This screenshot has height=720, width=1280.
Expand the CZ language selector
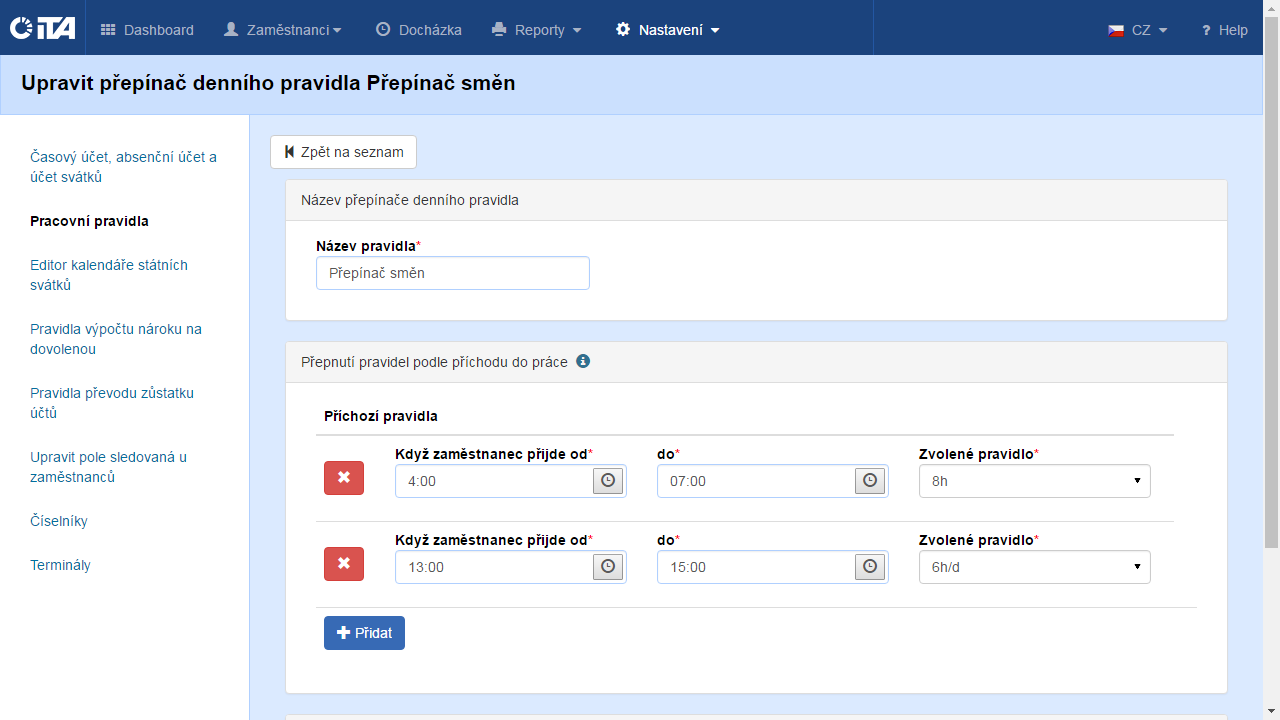pos(1138,30)
